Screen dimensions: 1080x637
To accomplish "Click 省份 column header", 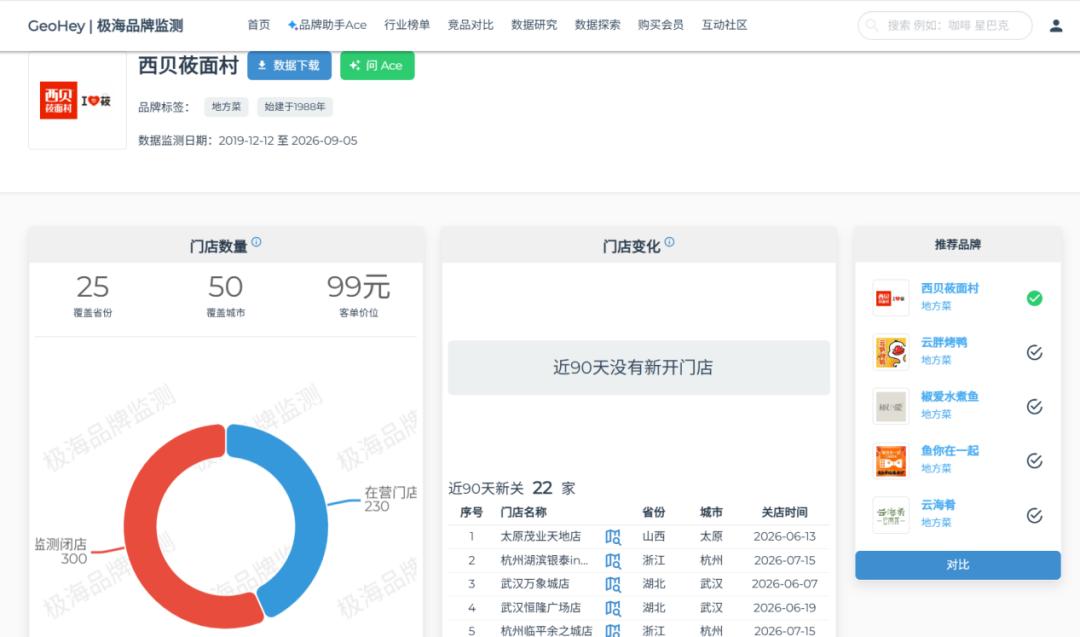I will click(x=653, y=512).
